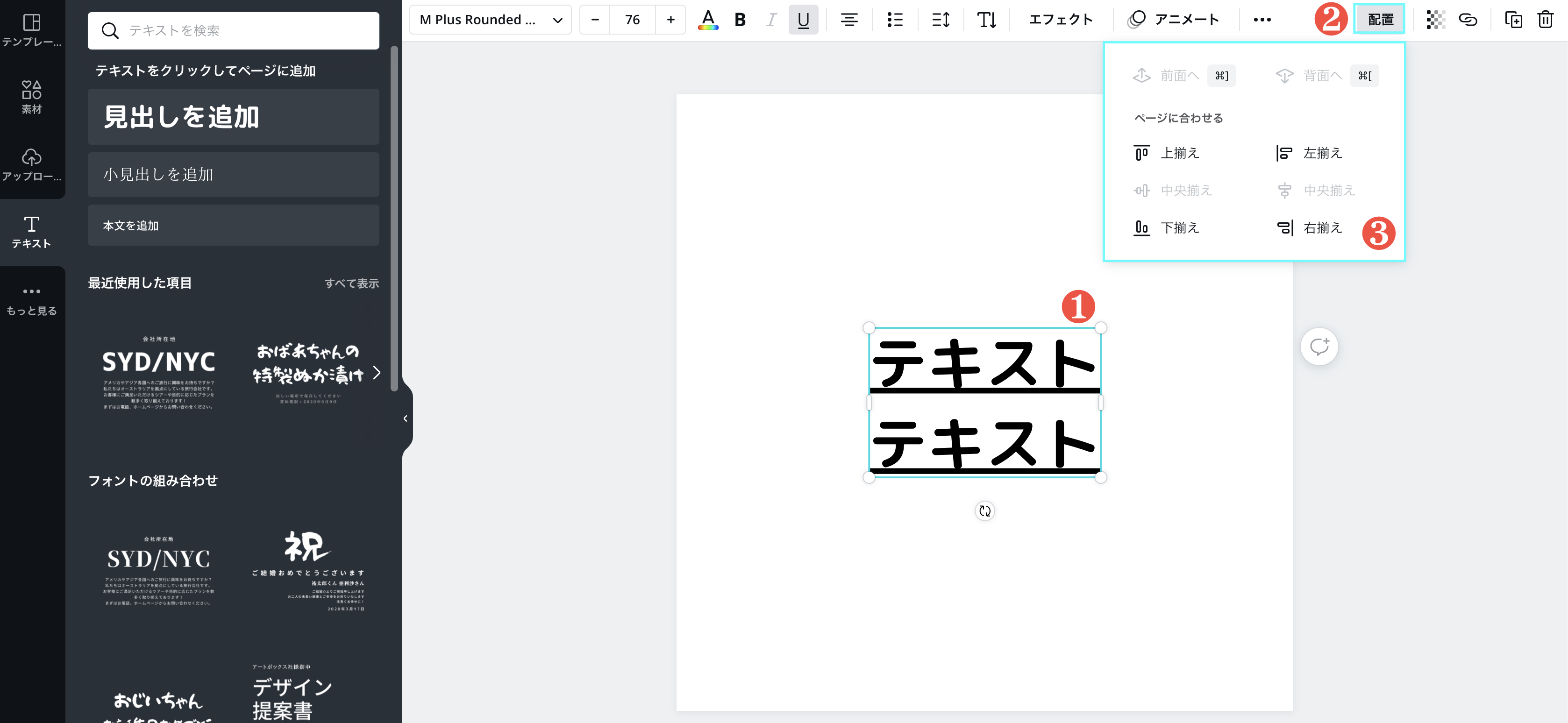Show next recent items with the right chevron
1568x723 pixels.
click(x=376, y=372)
